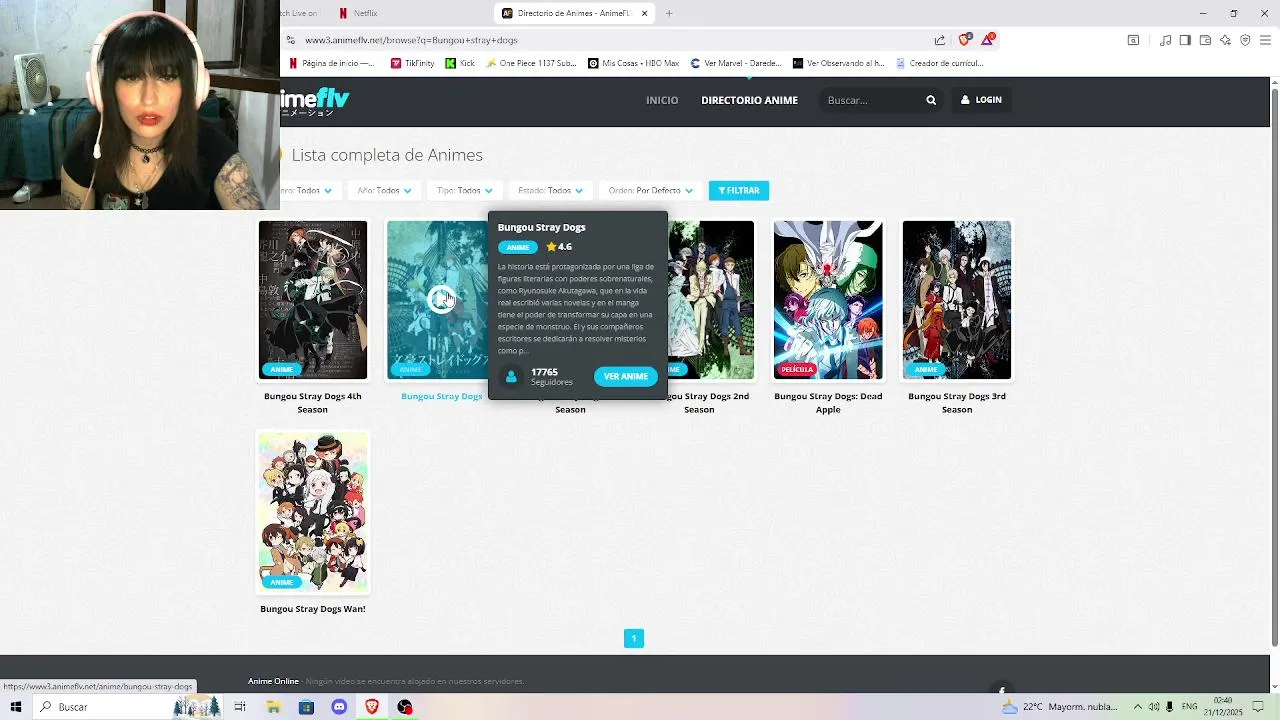Open the notification center icon
Image resolution: width=1280 pixels, height=720 pixels.
[1259, 707]
